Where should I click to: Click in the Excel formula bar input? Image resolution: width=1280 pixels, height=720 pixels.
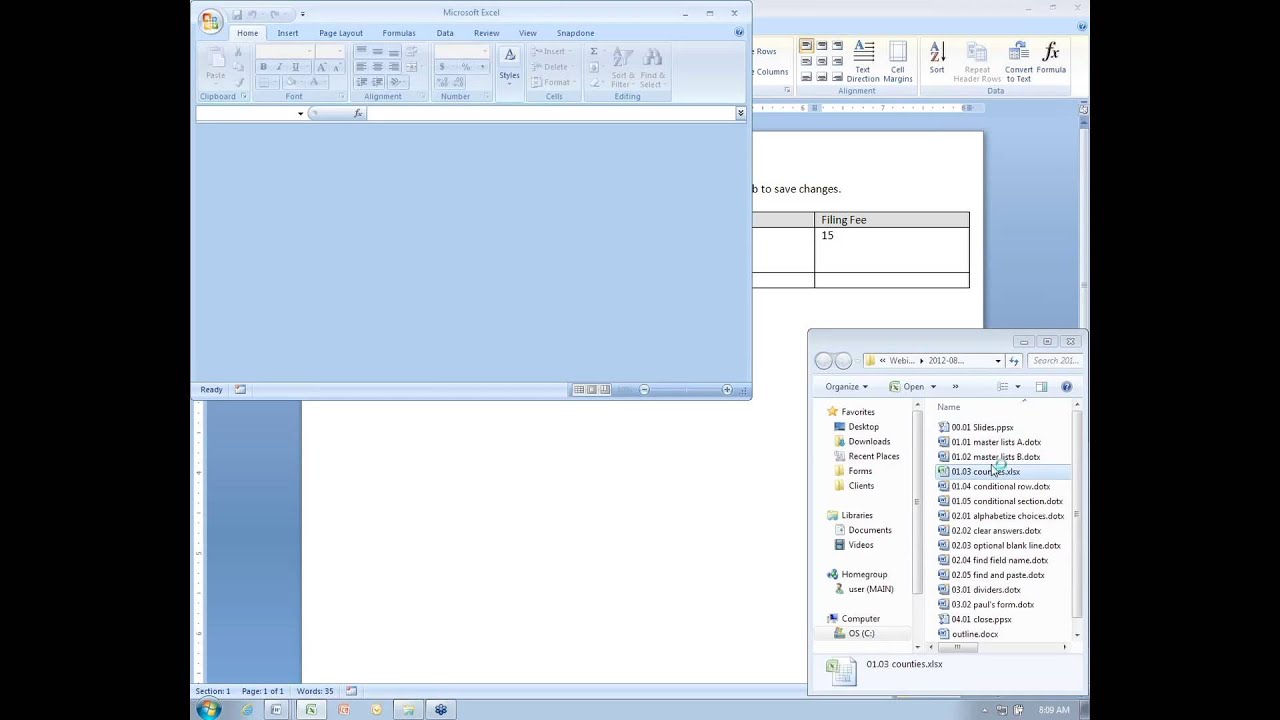pos(551,113)
